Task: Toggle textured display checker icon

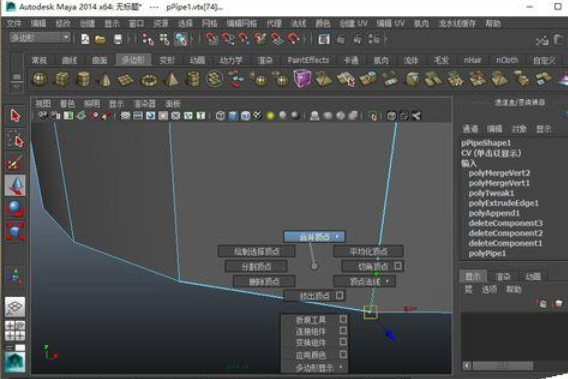Action: point(258,116)
